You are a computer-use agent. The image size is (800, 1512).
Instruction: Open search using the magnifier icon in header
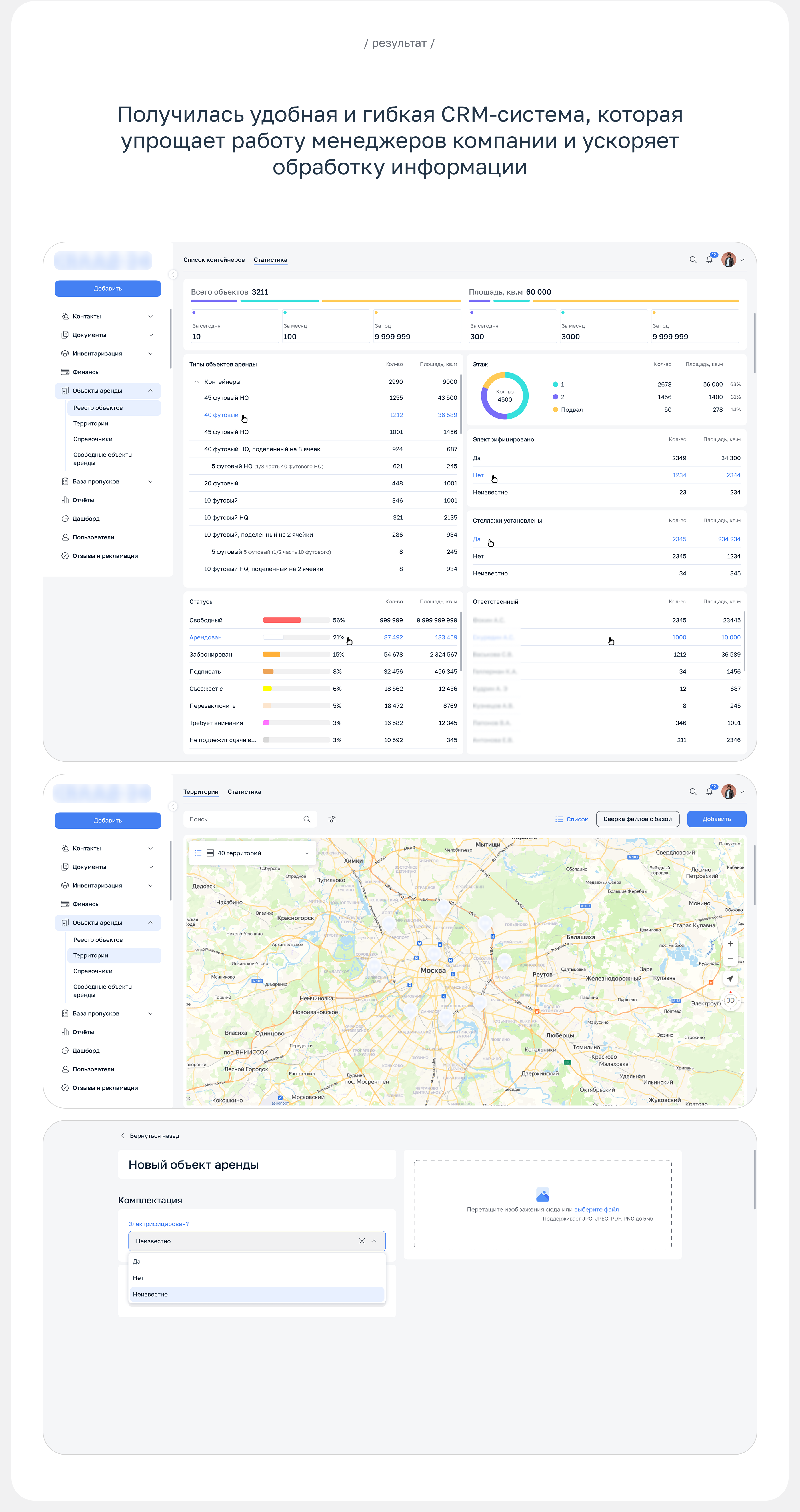coord(693,259)
